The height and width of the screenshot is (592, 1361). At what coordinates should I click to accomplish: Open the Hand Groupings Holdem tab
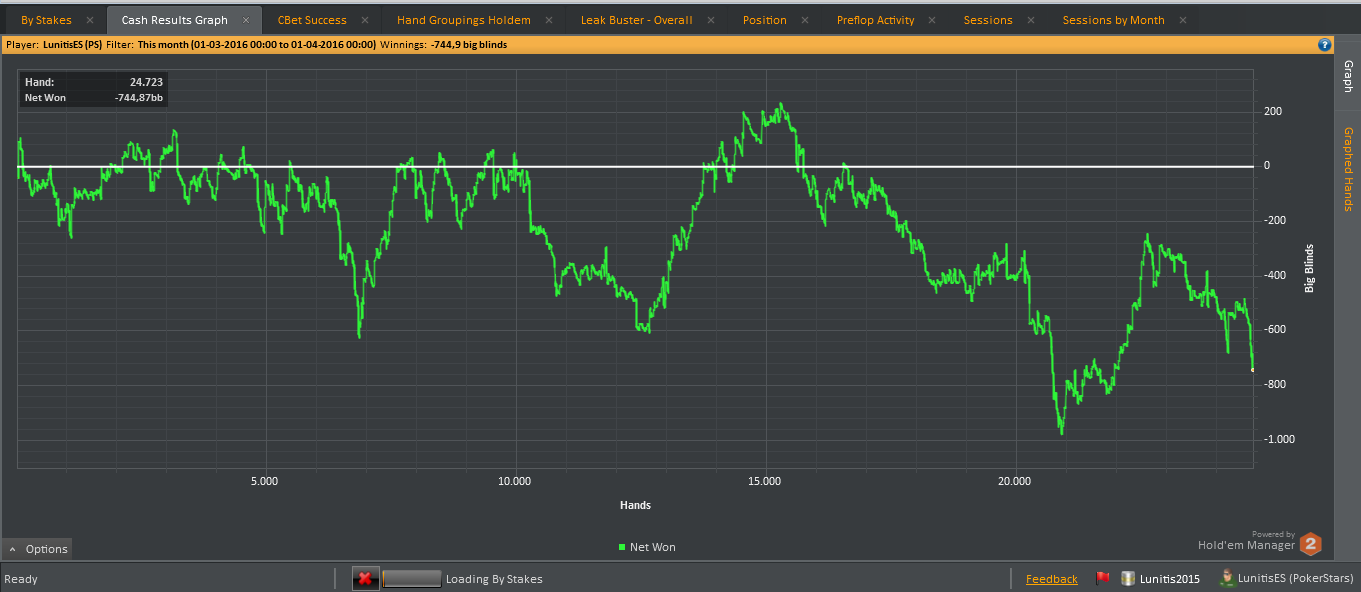point(464,20)
